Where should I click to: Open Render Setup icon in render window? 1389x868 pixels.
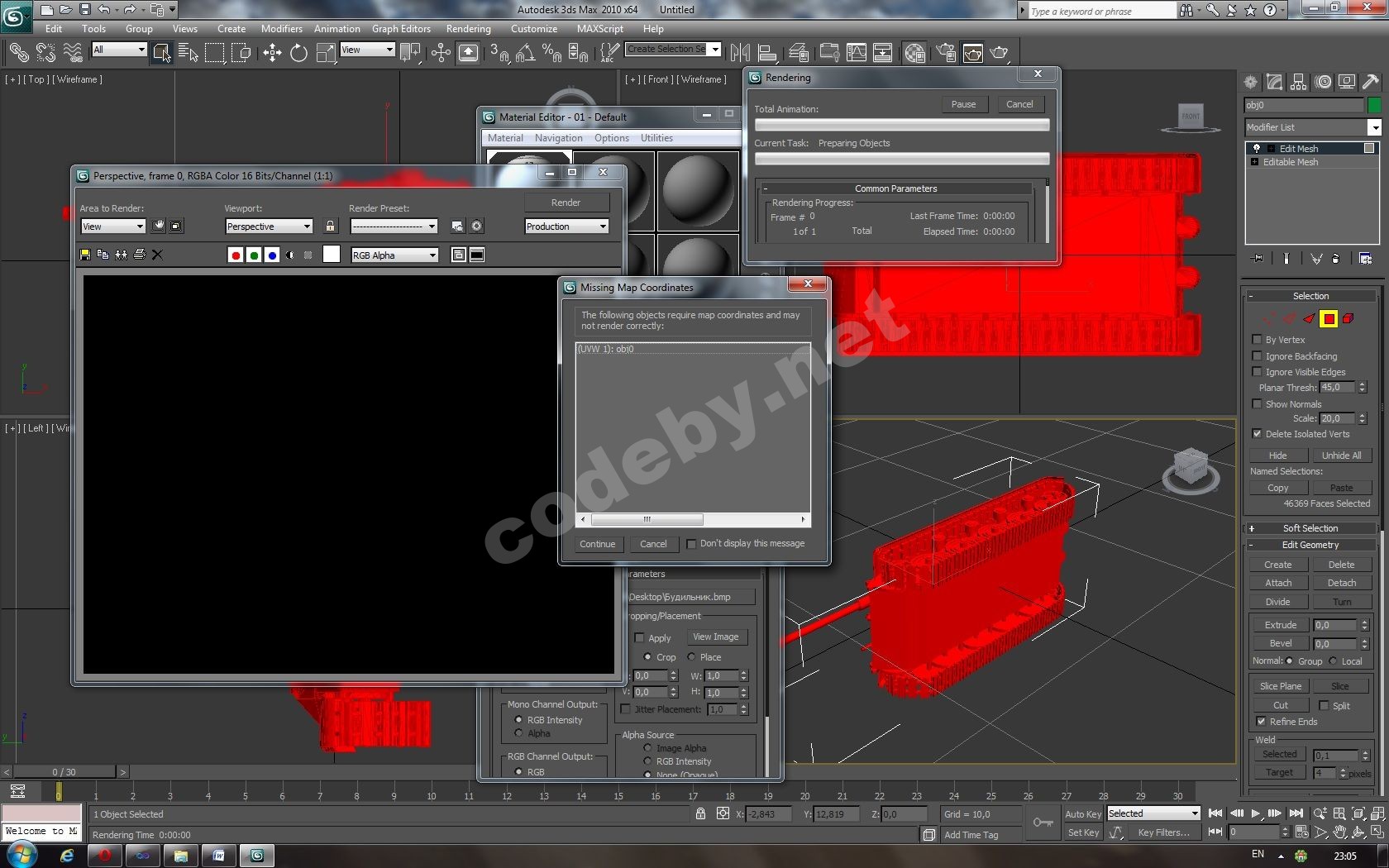point(457,226)
